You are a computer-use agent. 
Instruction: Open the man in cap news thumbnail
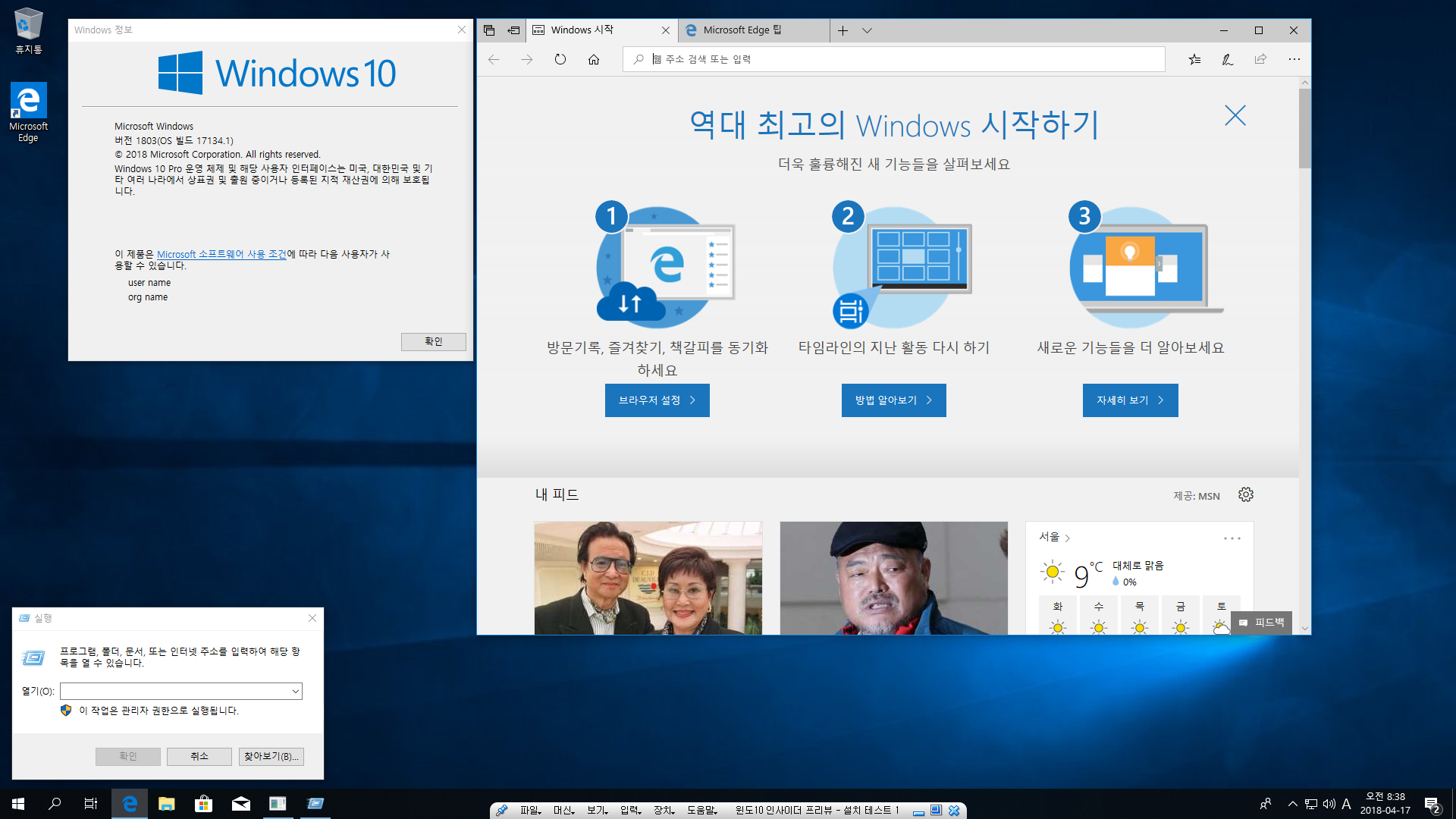point(894,578)
